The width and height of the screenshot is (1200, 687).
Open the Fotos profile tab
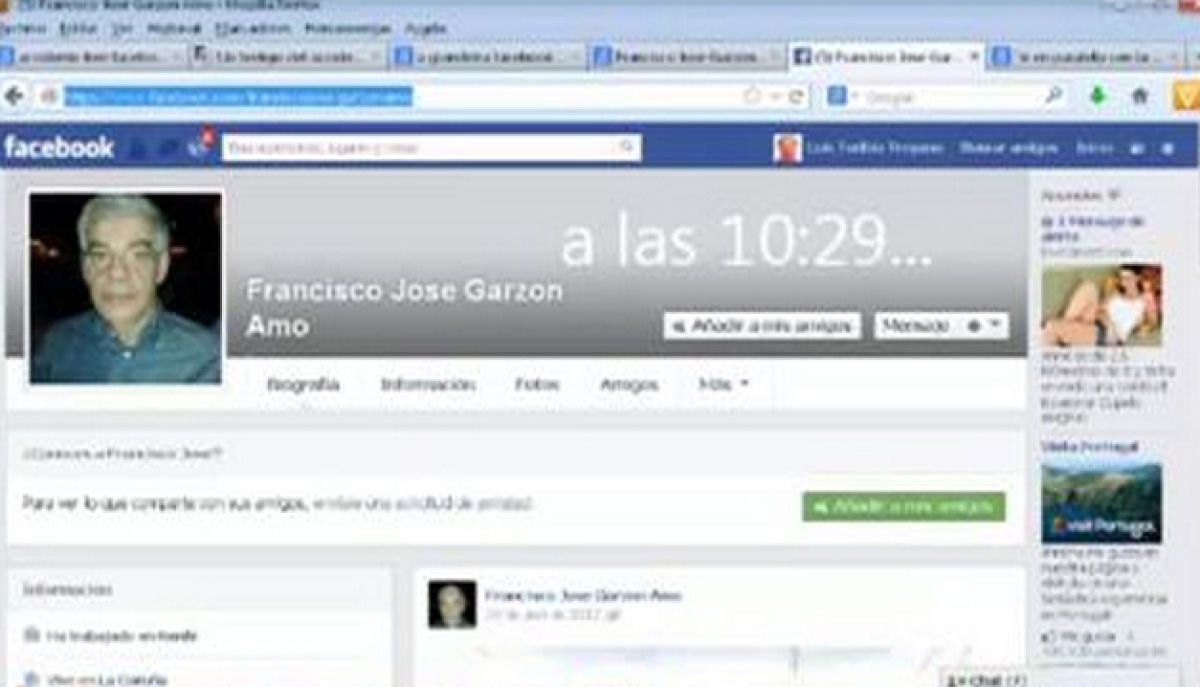[x=537, y=385]
